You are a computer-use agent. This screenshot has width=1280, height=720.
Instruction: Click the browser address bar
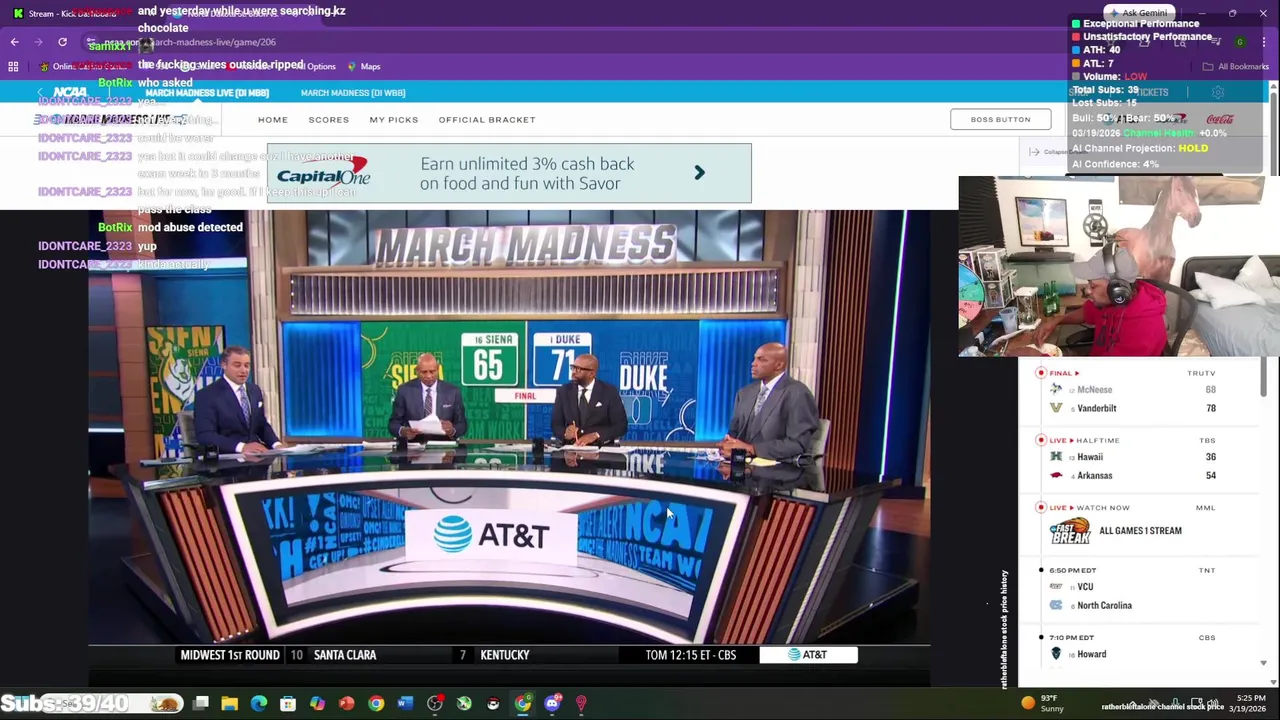point(600,42)
